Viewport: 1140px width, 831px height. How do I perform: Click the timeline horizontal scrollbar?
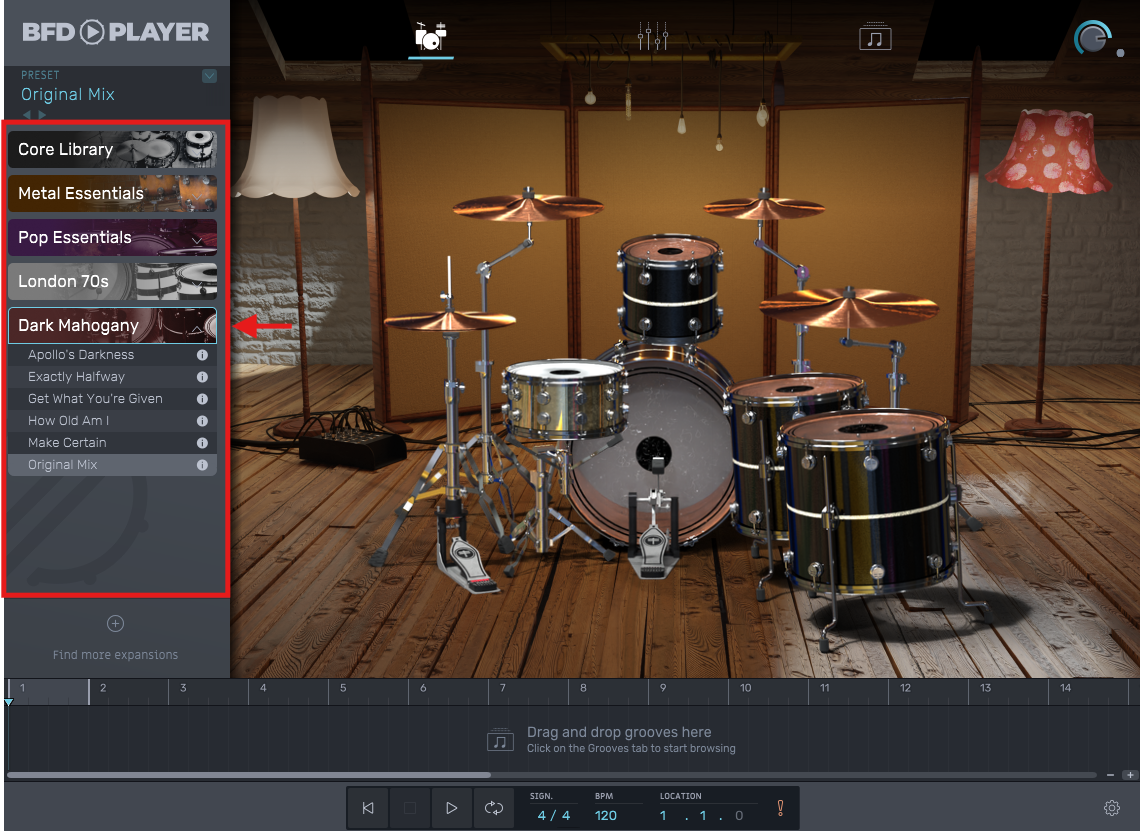coord(249,775)
